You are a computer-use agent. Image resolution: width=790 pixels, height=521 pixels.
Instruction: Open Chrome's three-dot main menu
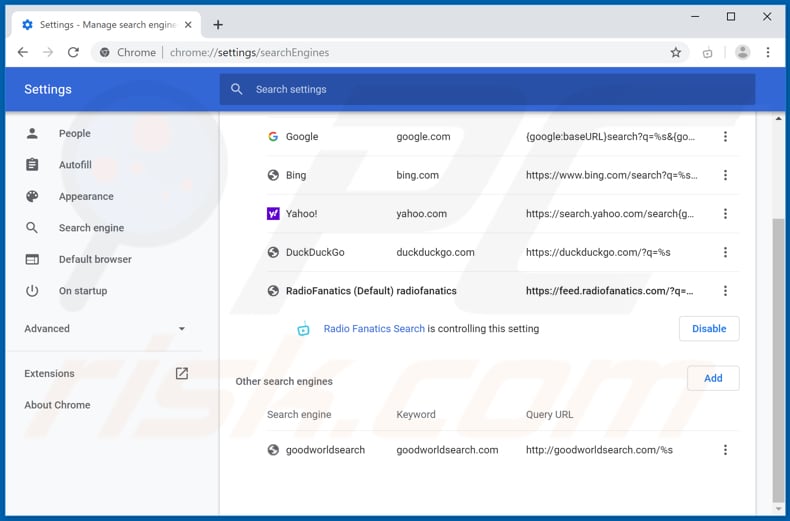[x=768, y=52]
